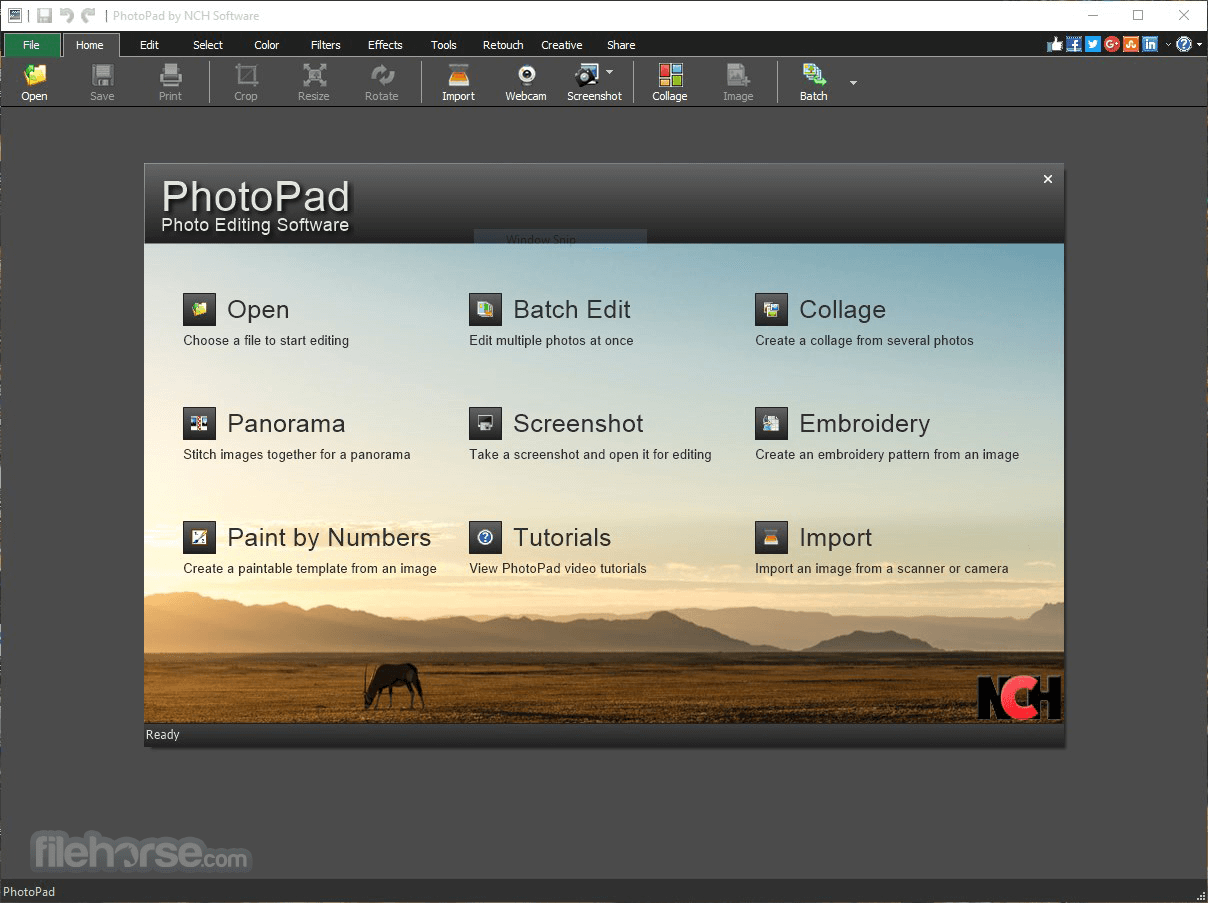This screenshot has height=903, width=1208.
Task: Share via the Twitter icon
Action: (x=1093, y=44)
